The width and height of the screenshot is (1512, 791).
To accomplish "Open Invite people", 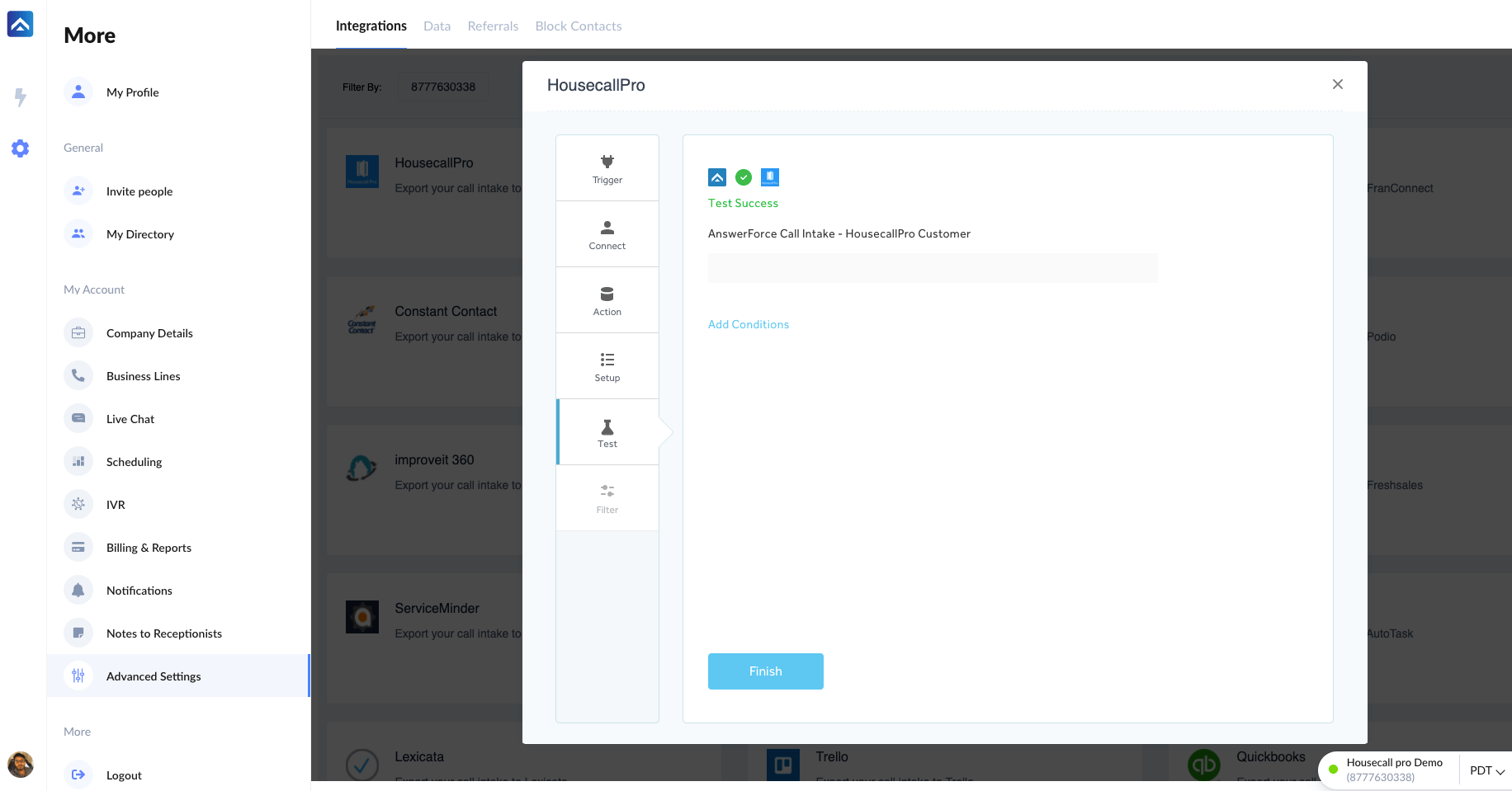I will [139, 191].
